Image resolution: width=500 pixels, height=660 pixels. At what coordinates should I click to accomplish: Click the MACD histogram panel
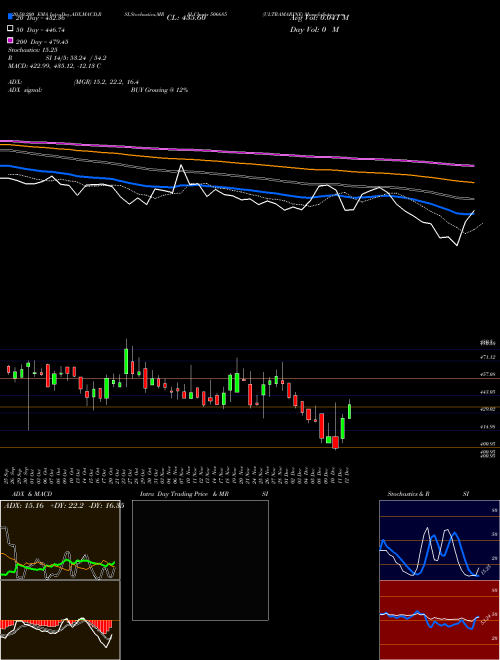(x=60, y=620)
